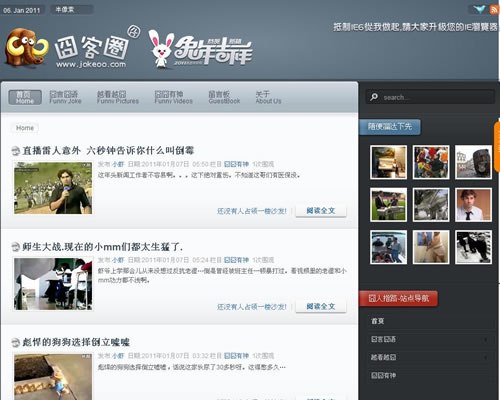Open random thumbnail of men on stadium field

(388, 205)
